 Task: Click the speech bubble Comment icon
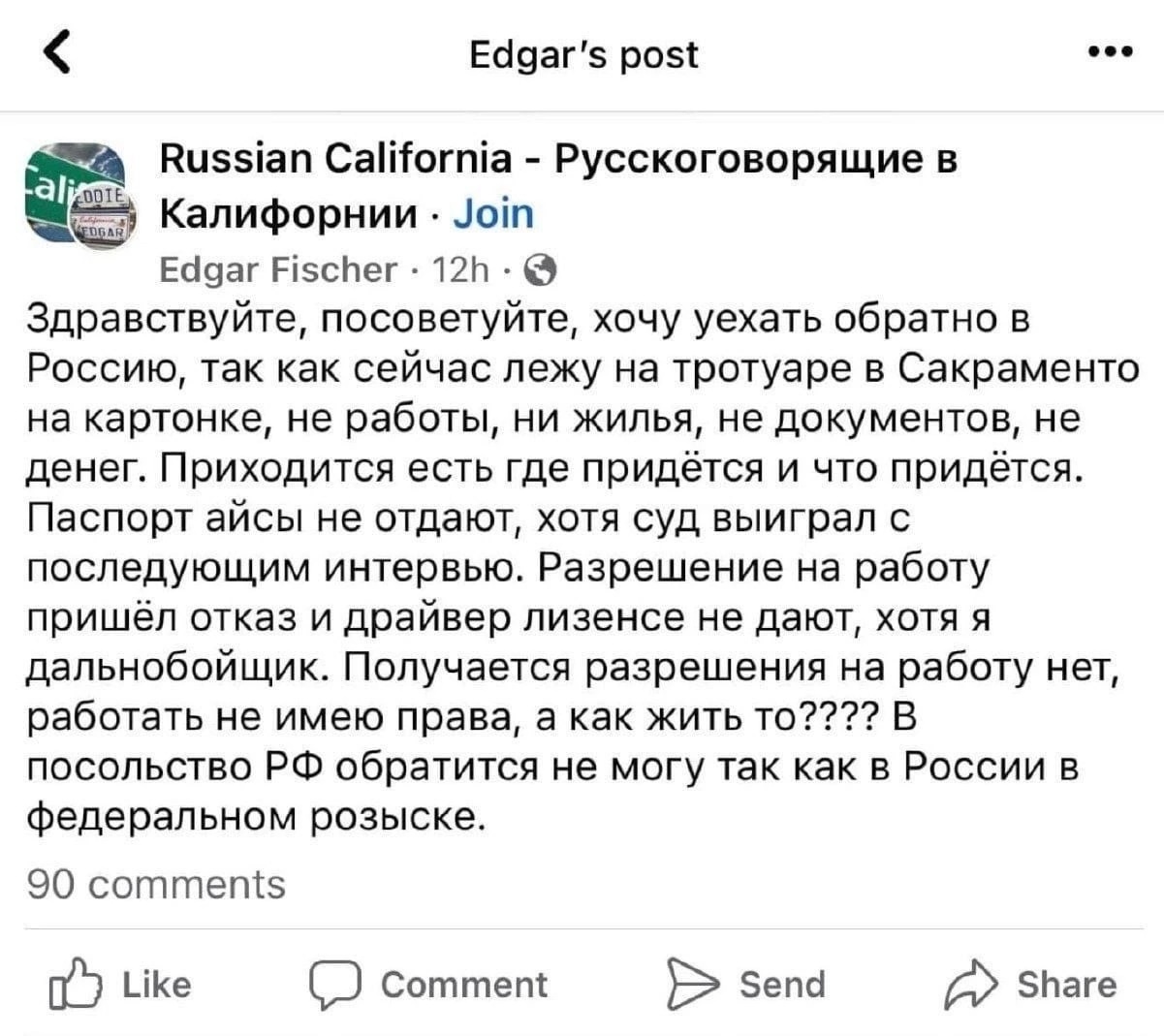tap(334, 984)
